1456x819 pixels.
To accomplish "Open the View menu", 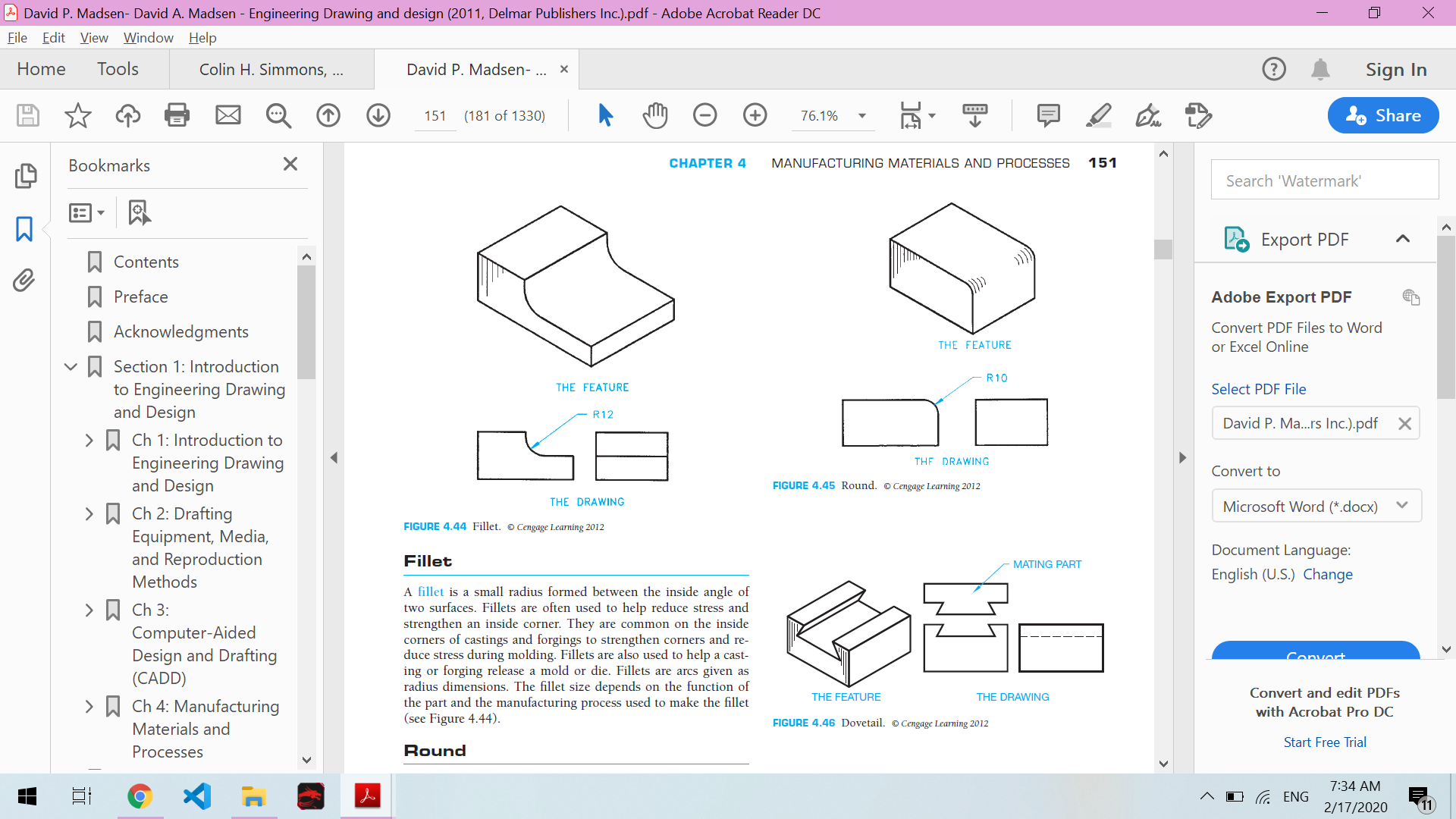I will [93, 38].
